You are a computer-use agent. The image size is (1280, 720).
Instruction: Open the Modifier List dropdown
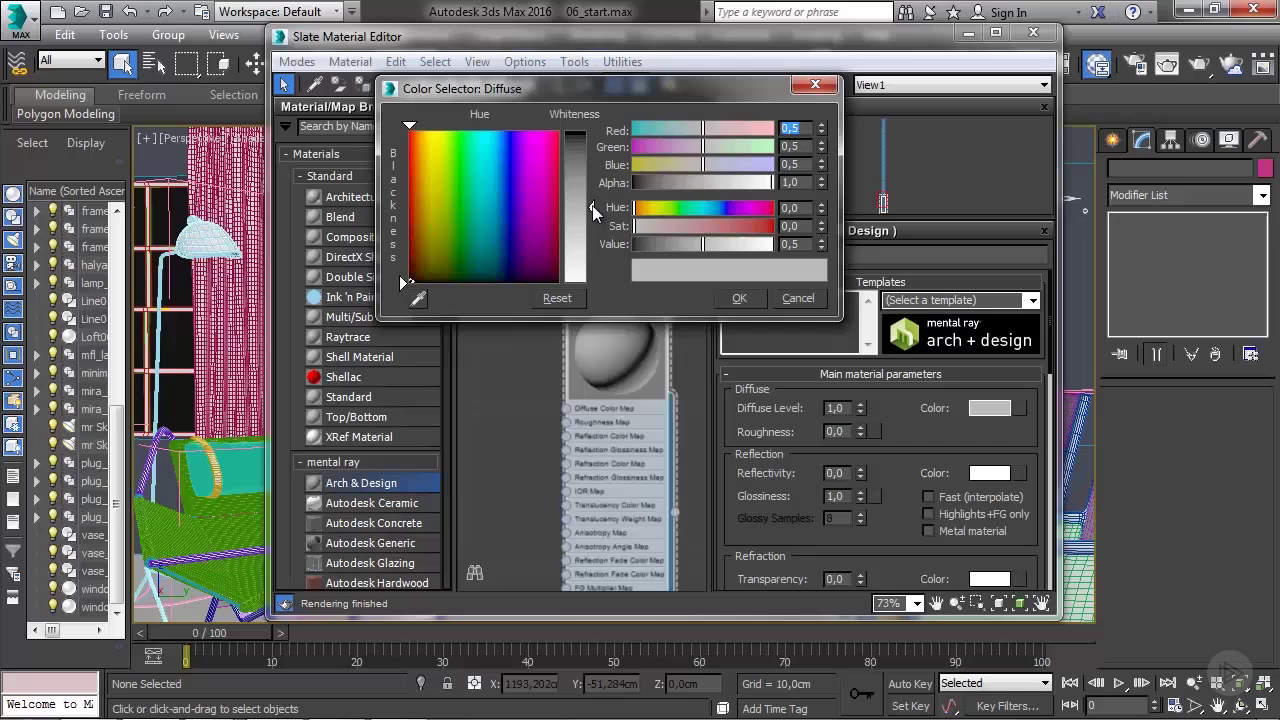[1189, 195]
